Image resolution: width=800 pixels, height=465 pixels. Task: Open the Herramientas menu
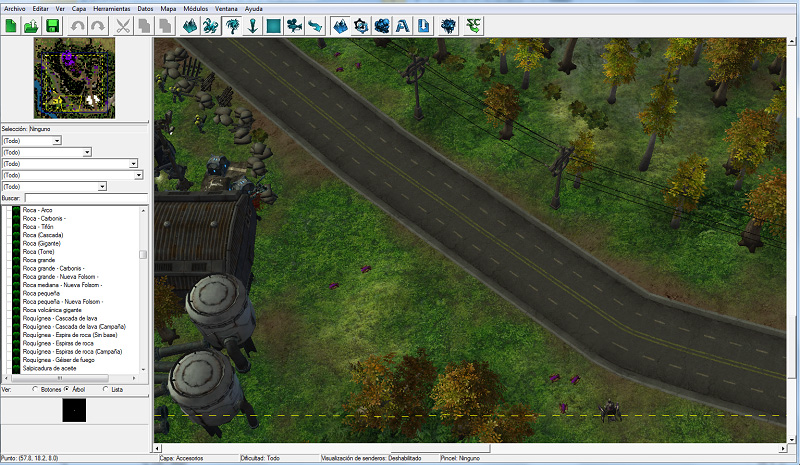tap(112, 9)
